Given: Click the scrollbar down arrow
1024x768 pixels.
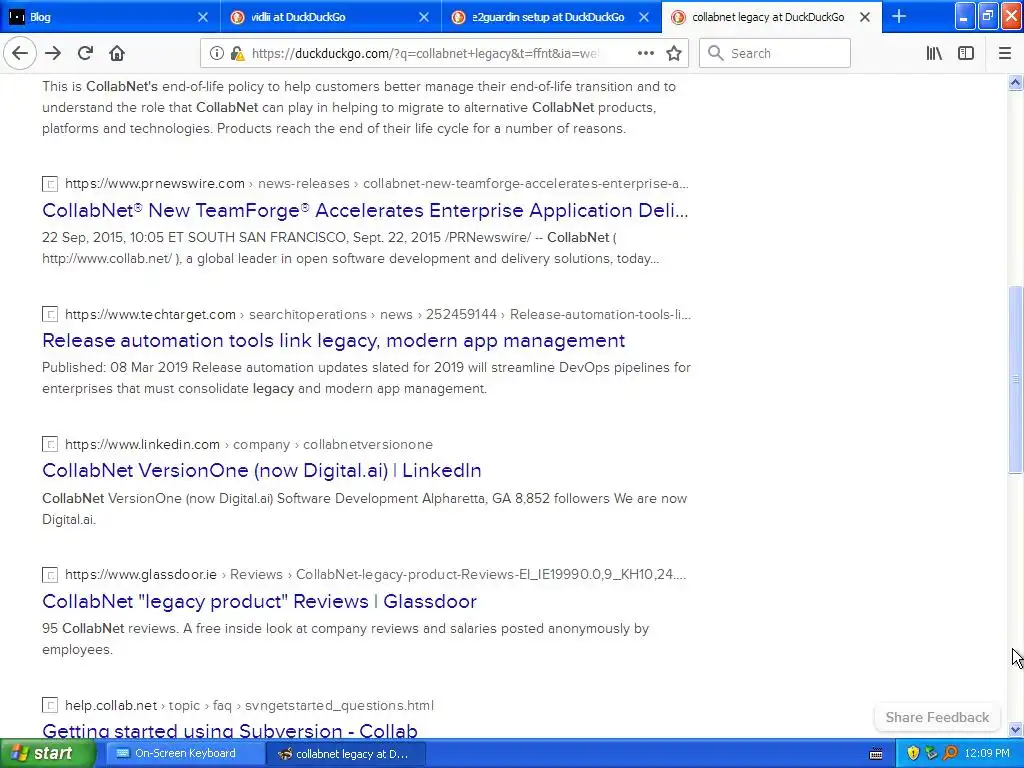Looking at the screenshot, I should 1015,729.
